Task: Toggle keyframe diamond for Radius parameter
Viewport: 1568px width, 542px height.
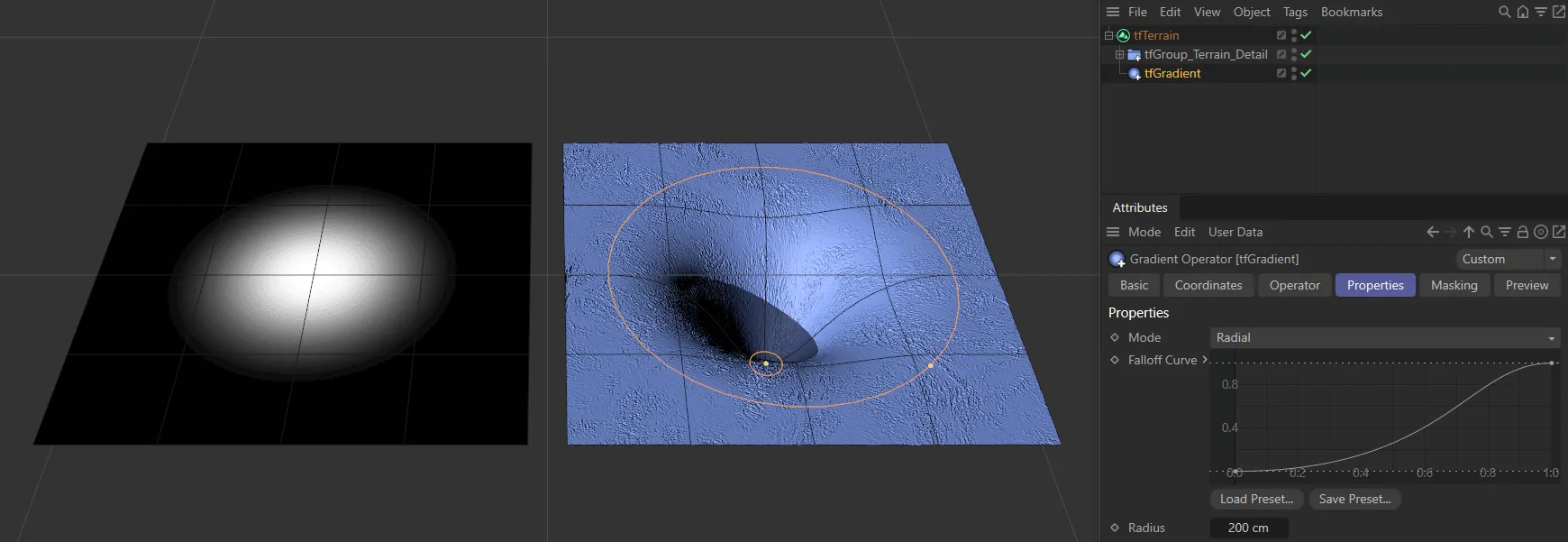Action: [x=1115, y=528]
